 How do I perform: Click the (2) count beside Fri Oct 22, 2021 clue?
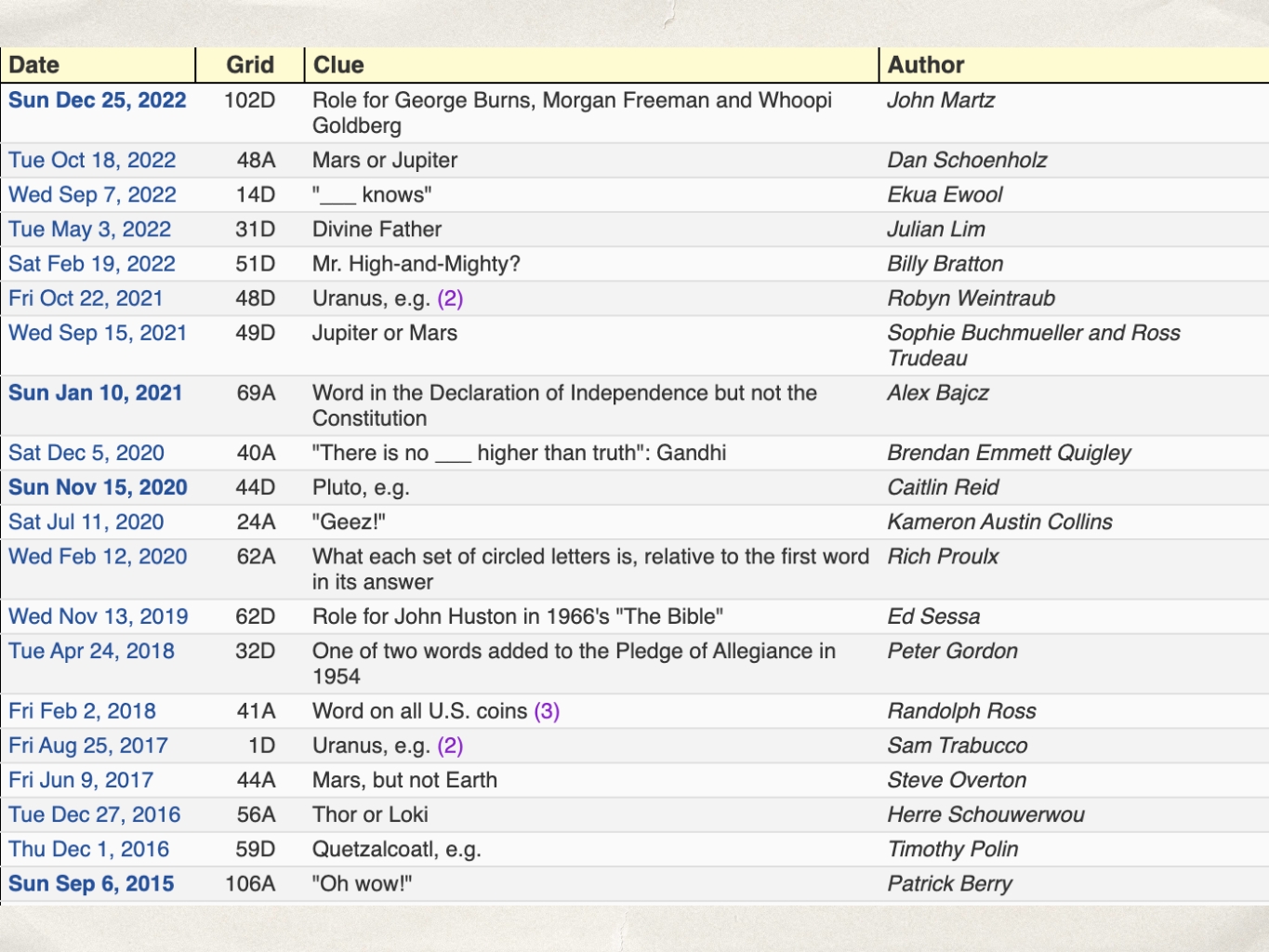tap(450, 298)
